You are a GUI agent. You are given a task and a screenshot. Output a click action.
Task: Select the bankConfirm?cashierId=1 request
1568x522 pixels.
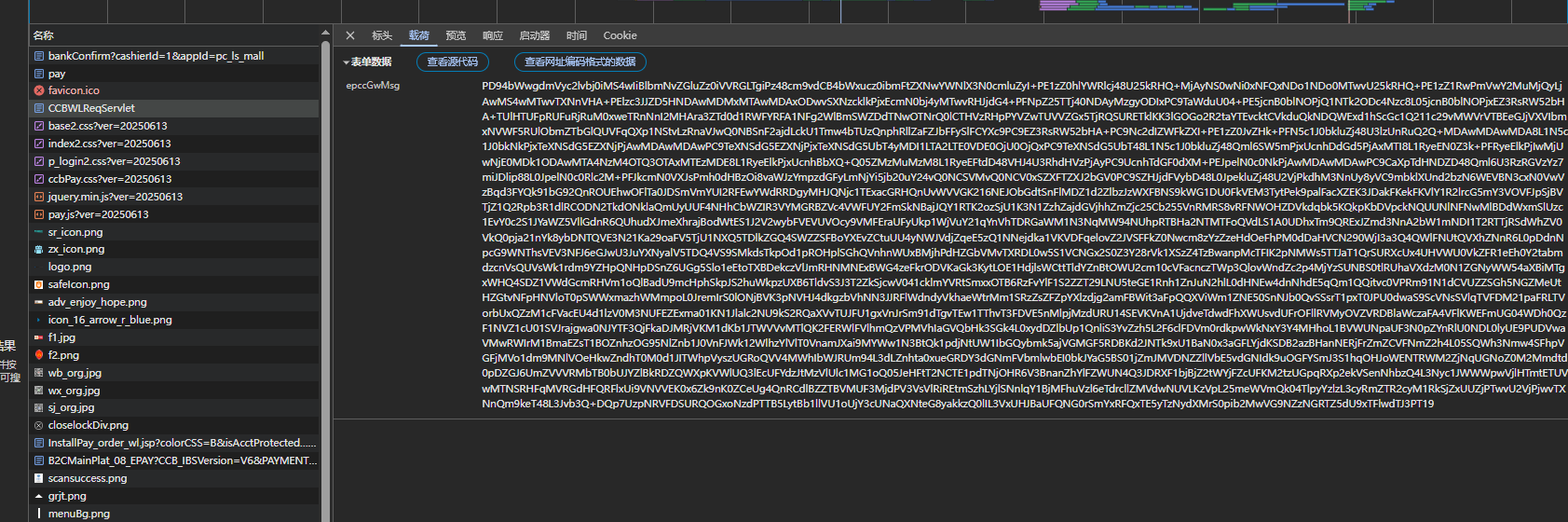pyautogui.click(x=175, y=56)
